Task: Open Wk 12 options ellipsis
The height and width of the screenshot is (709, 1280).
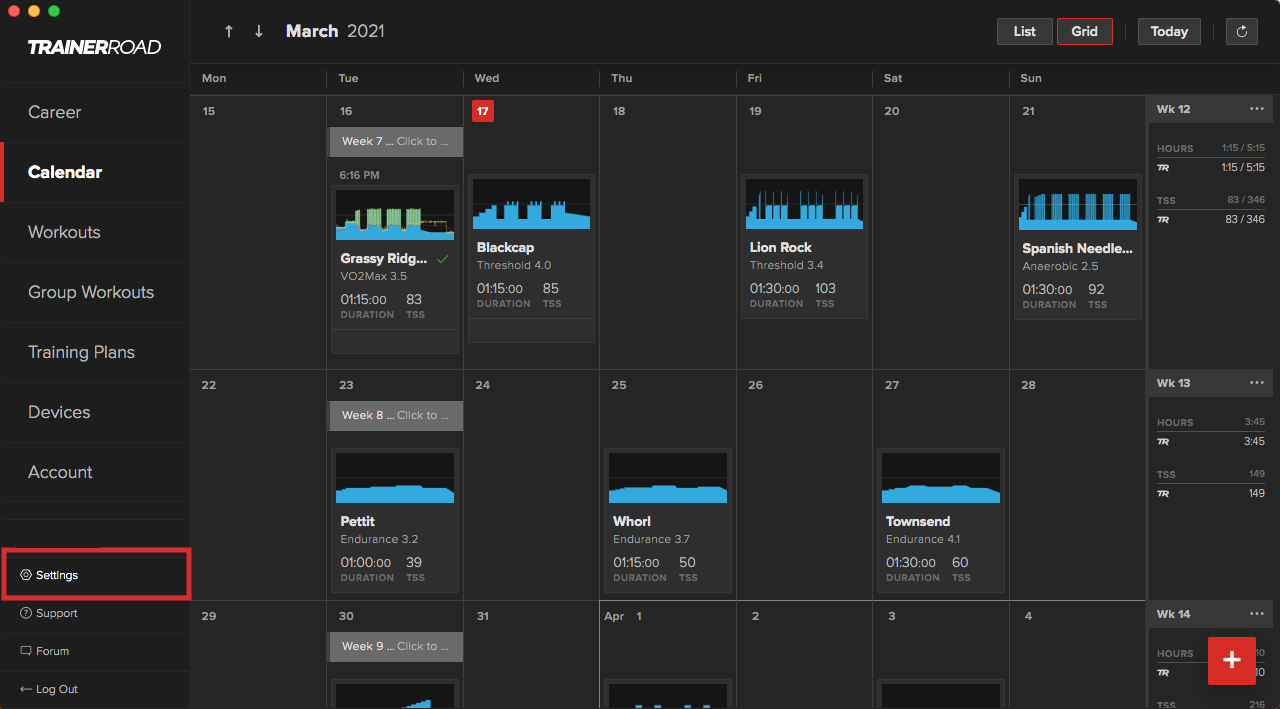Action: click(x=1256, y=109)
